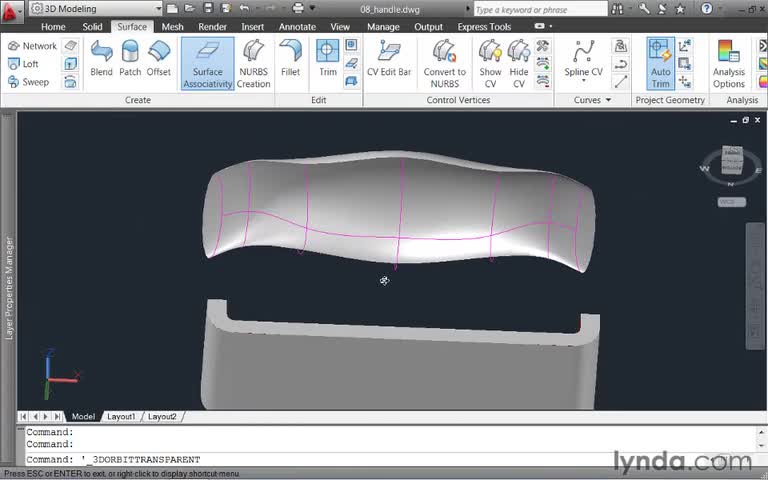The image size is (768, 480).
Task: Select the Sweep surface tool
Action: 28,82
